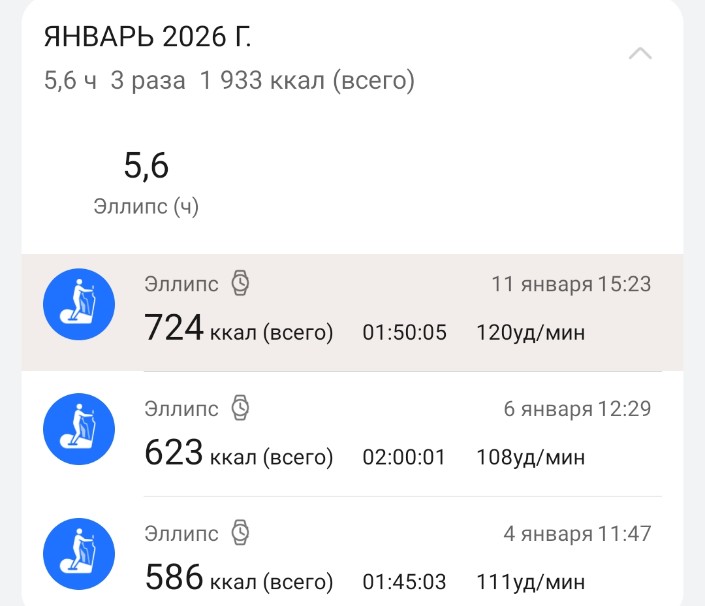Tap the 11 января 15:23 date
This screenshot has width=705, height=606.
(571, 285)
